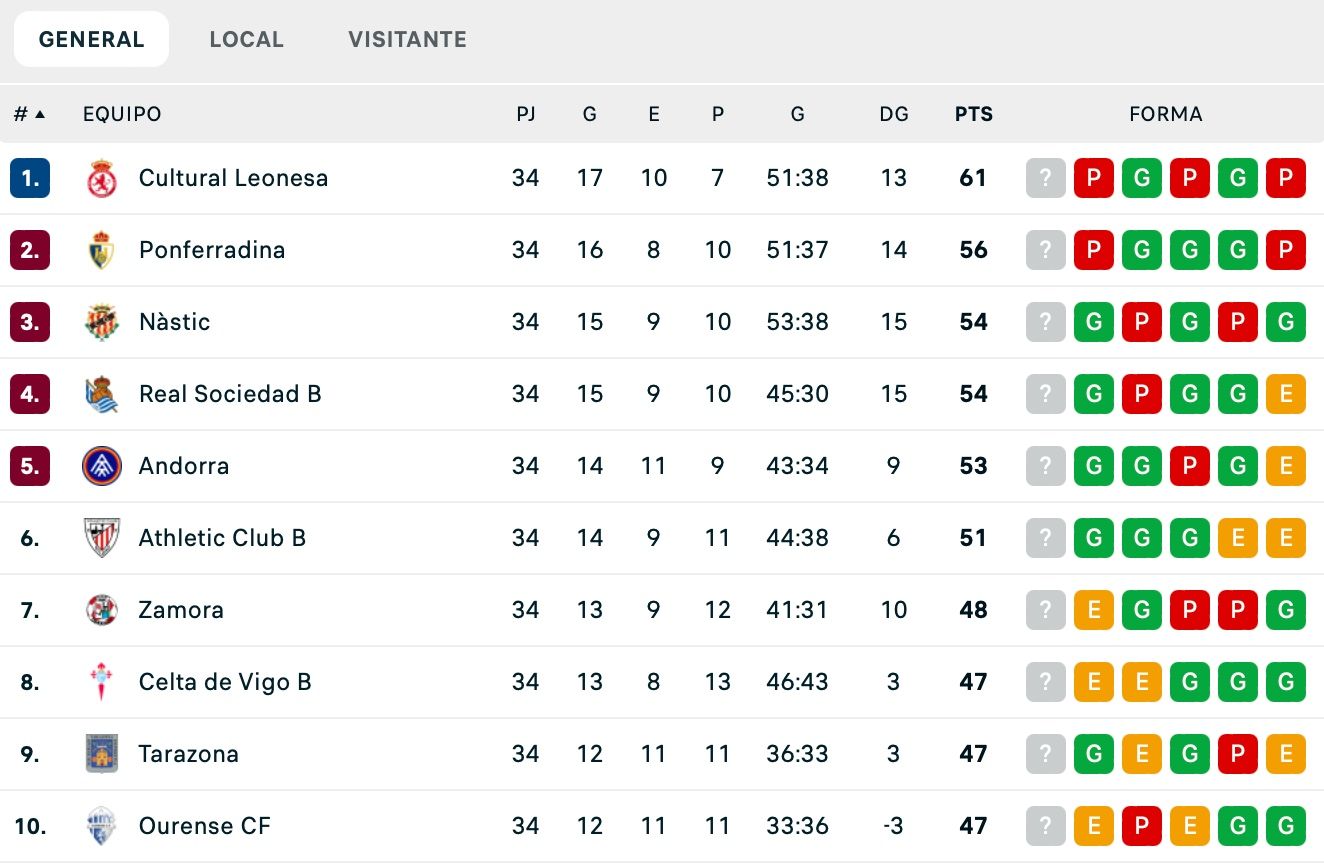
Task: Click Zamora's question mark fixture badge
Action: click(x=1045, y=610)
